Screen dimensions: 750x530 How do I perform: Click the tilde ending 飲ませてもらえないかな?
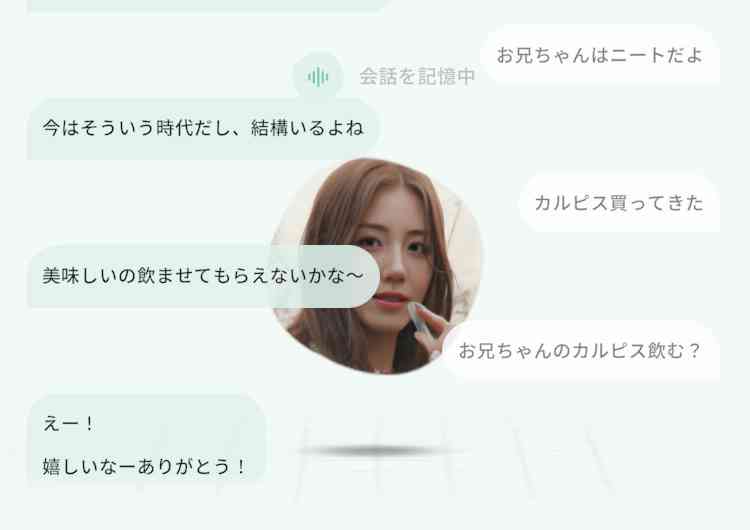[353, 276]
